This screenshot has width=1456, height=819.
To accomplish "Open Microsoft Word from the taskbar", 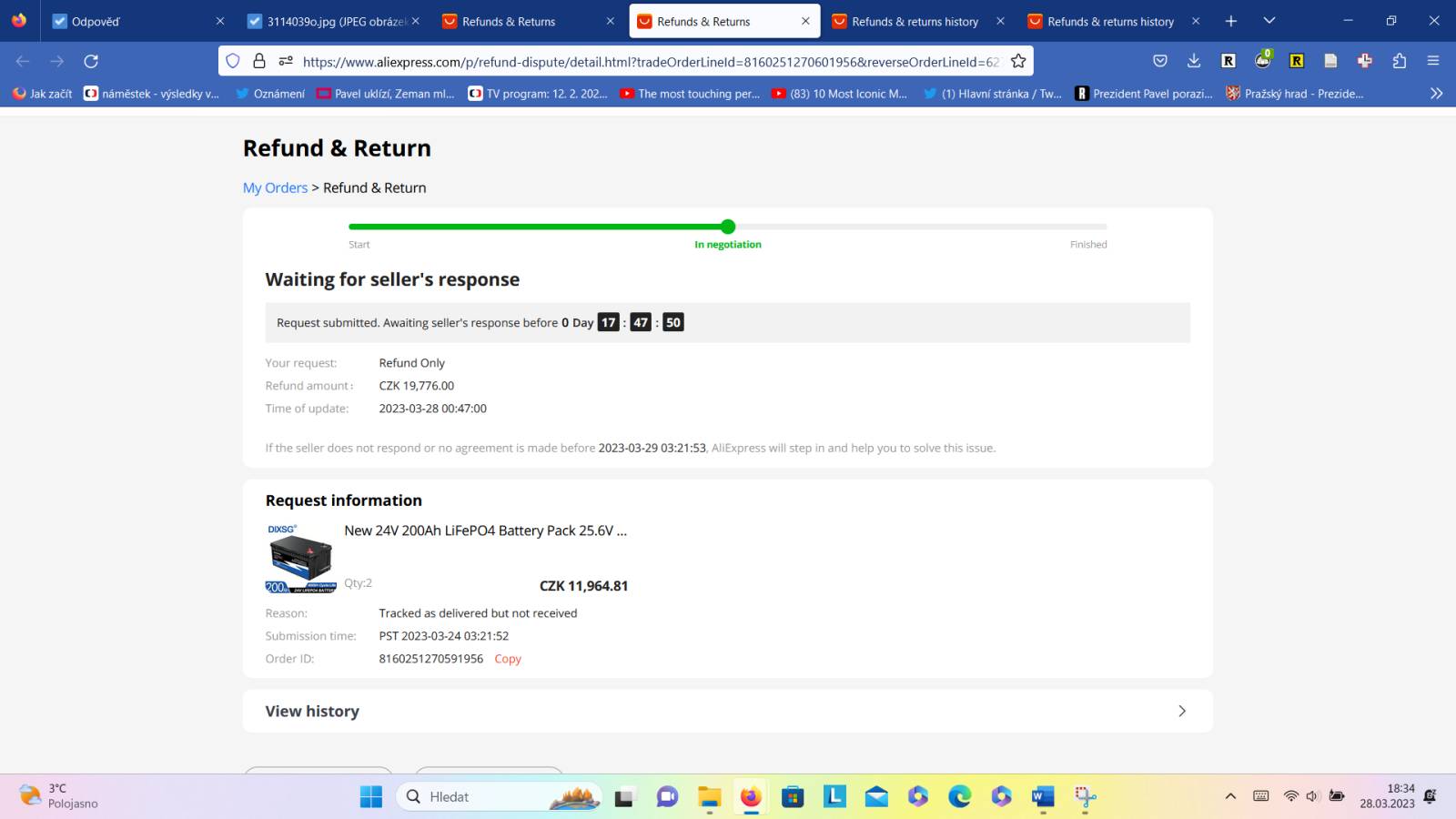I will coord(1043,797).
